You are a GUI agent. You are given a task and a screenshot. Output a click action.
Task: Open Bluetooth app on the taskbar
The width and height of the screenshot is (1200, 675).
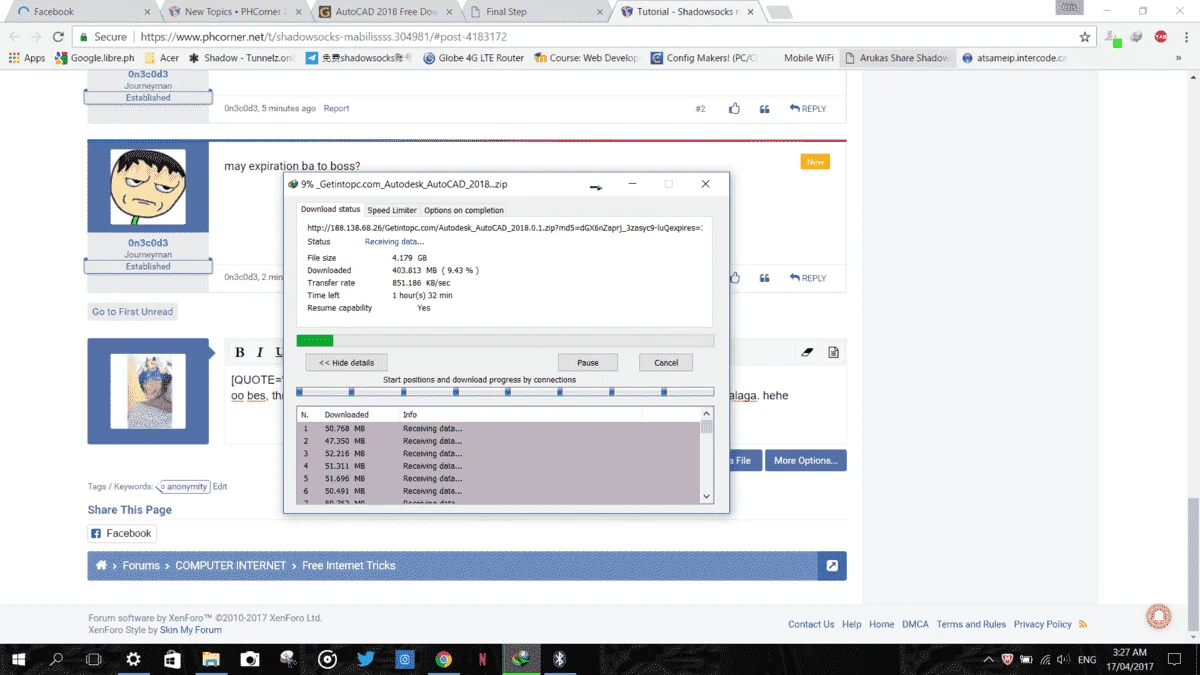(x=560, y=659)
